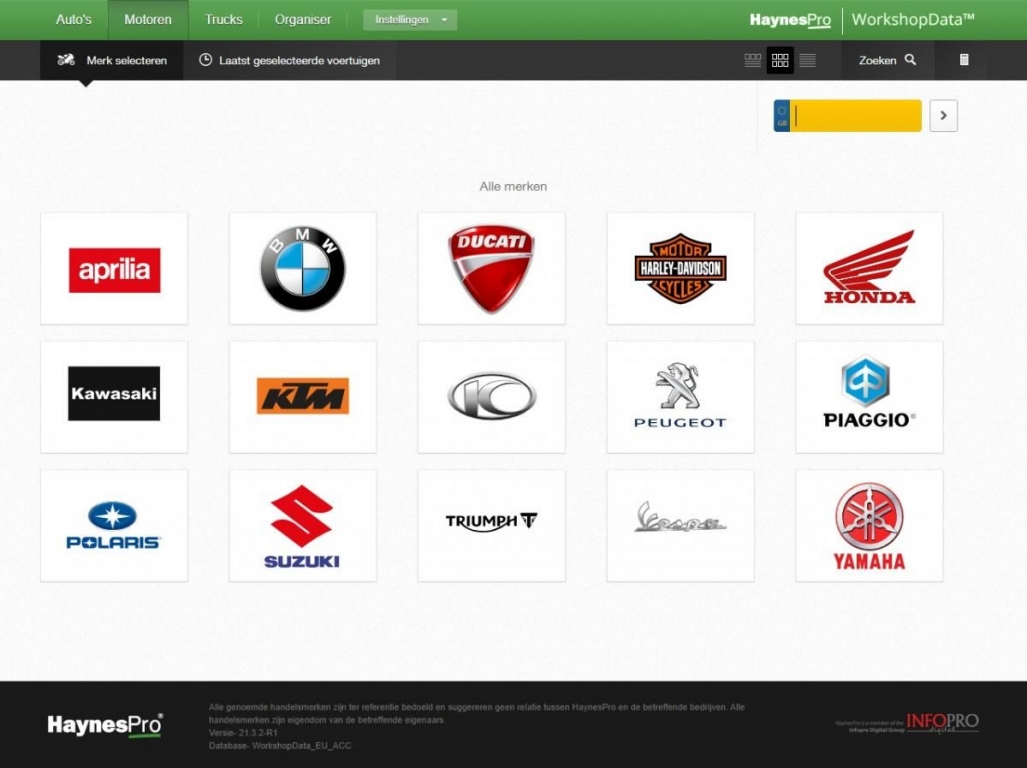
Task: Switch to the Motoren tab
Action: [148, 20]
